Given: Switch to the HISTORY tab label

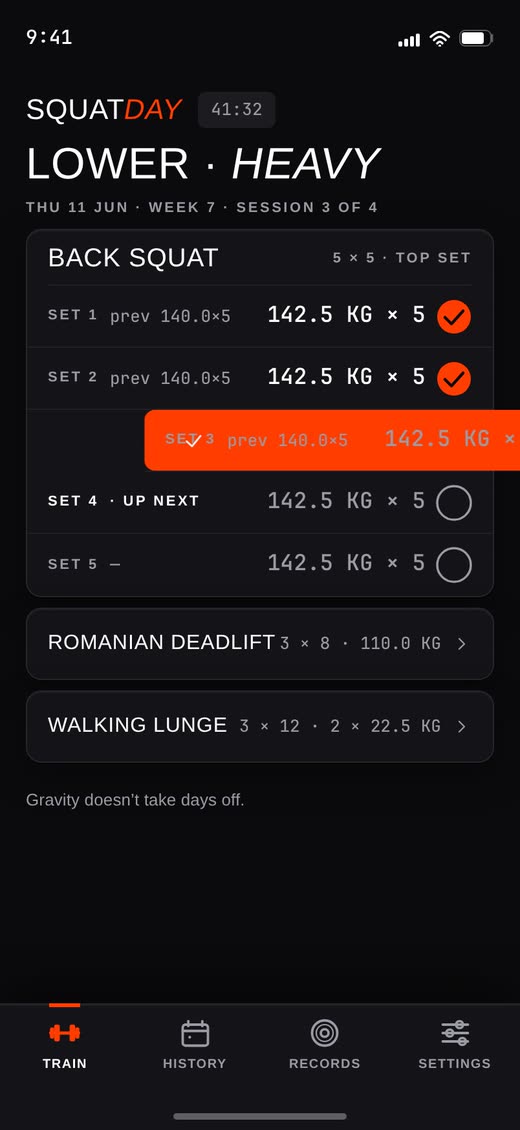Looking at the screenshot, I should (x=194, y=1063).
